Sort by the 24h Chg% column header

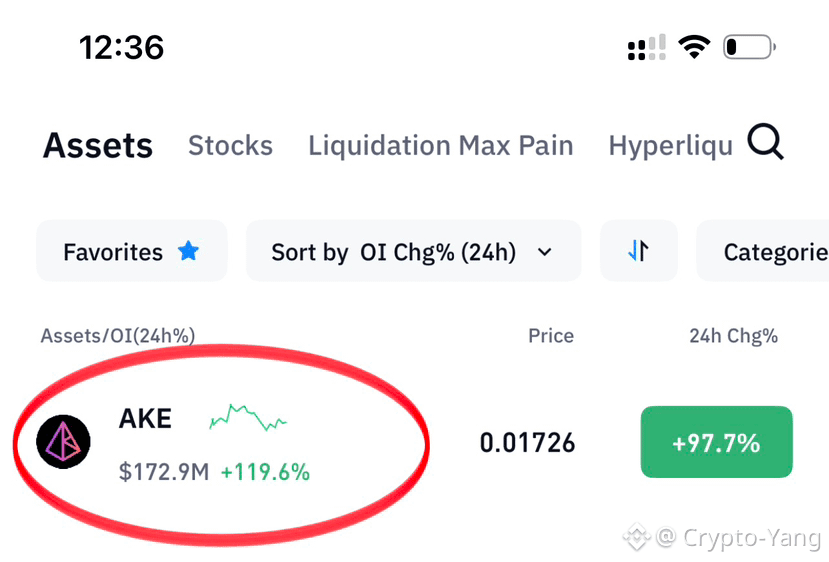click(x=733, y=336)
